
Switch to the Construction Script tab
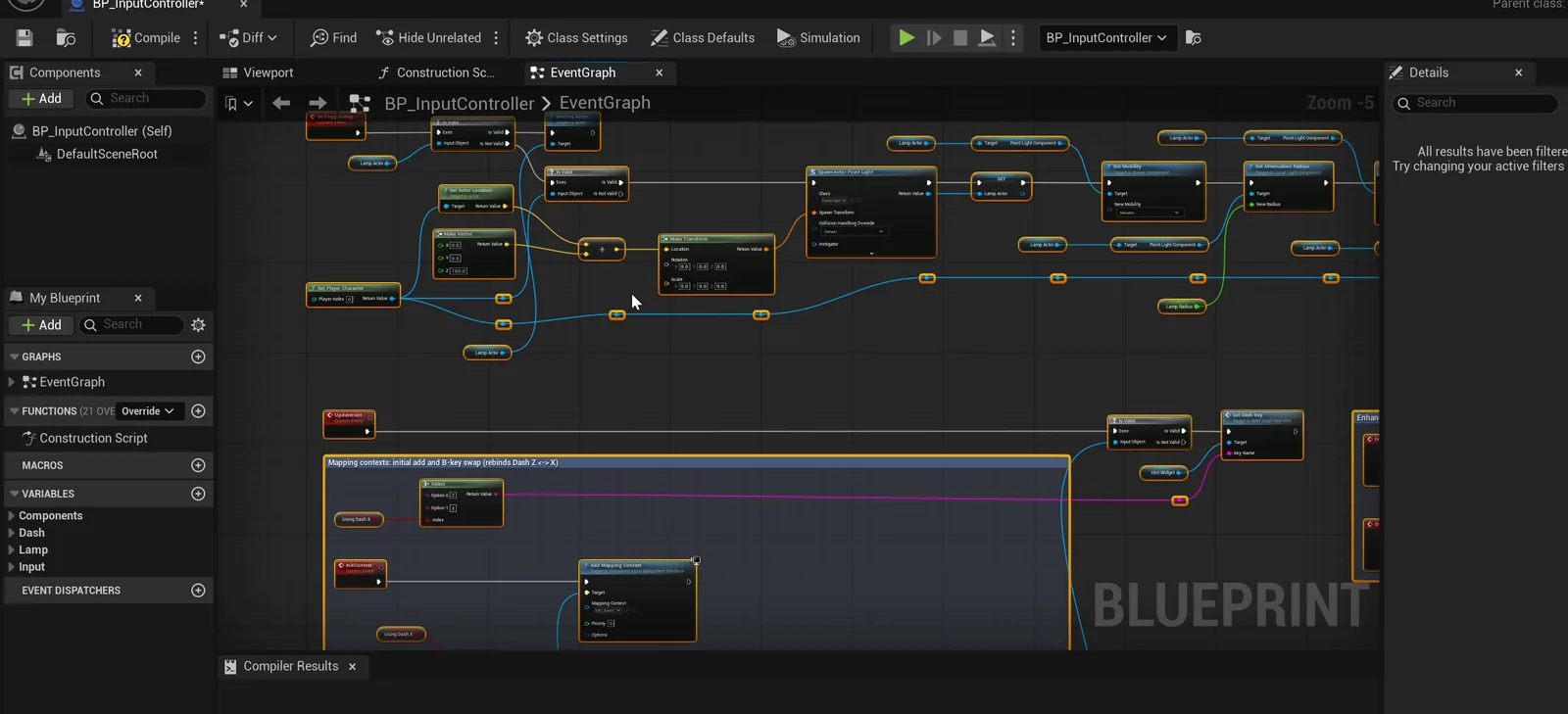click(436, 72)
